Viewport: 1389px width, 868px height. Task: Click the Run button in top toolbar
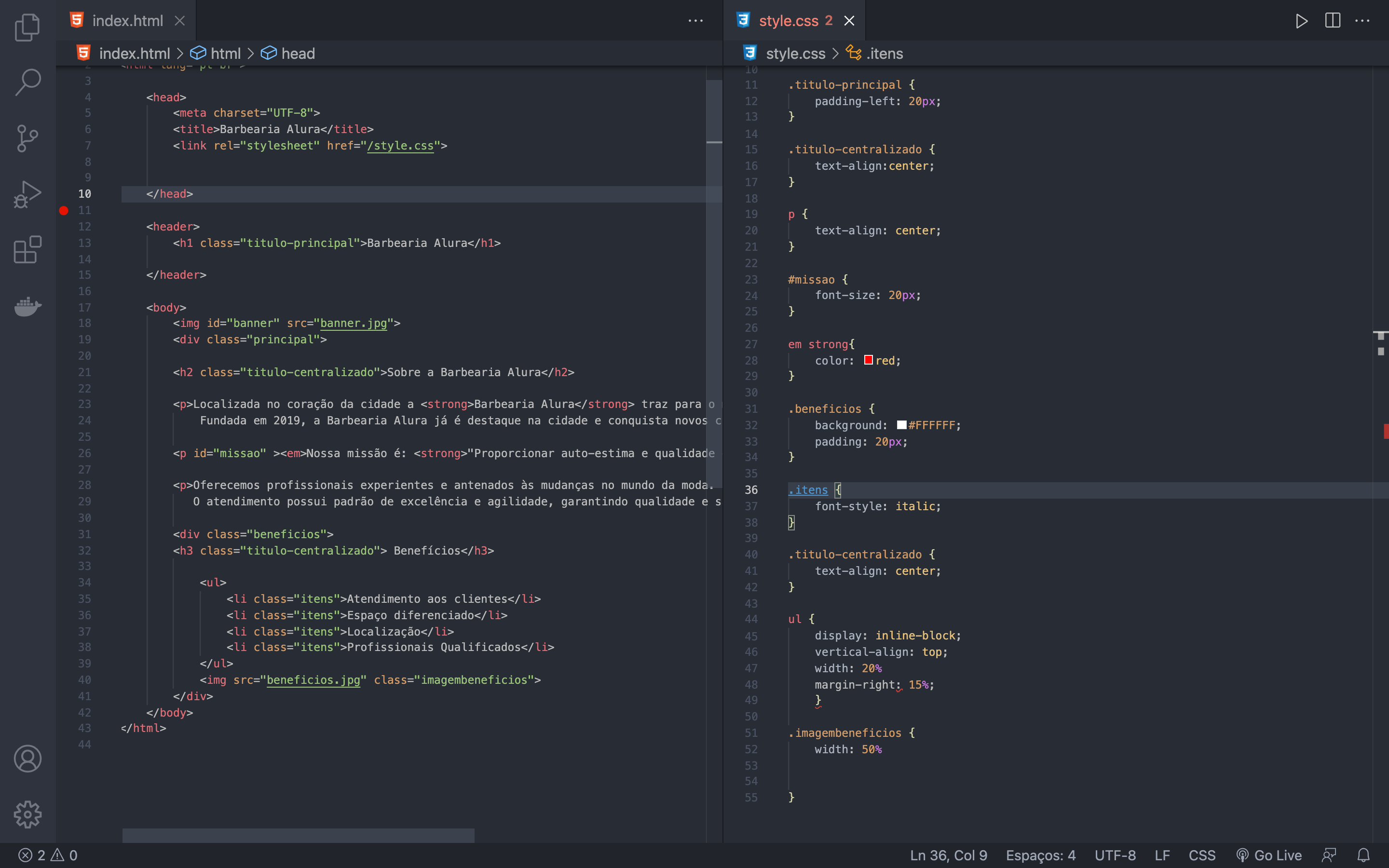coord(1301,21)
